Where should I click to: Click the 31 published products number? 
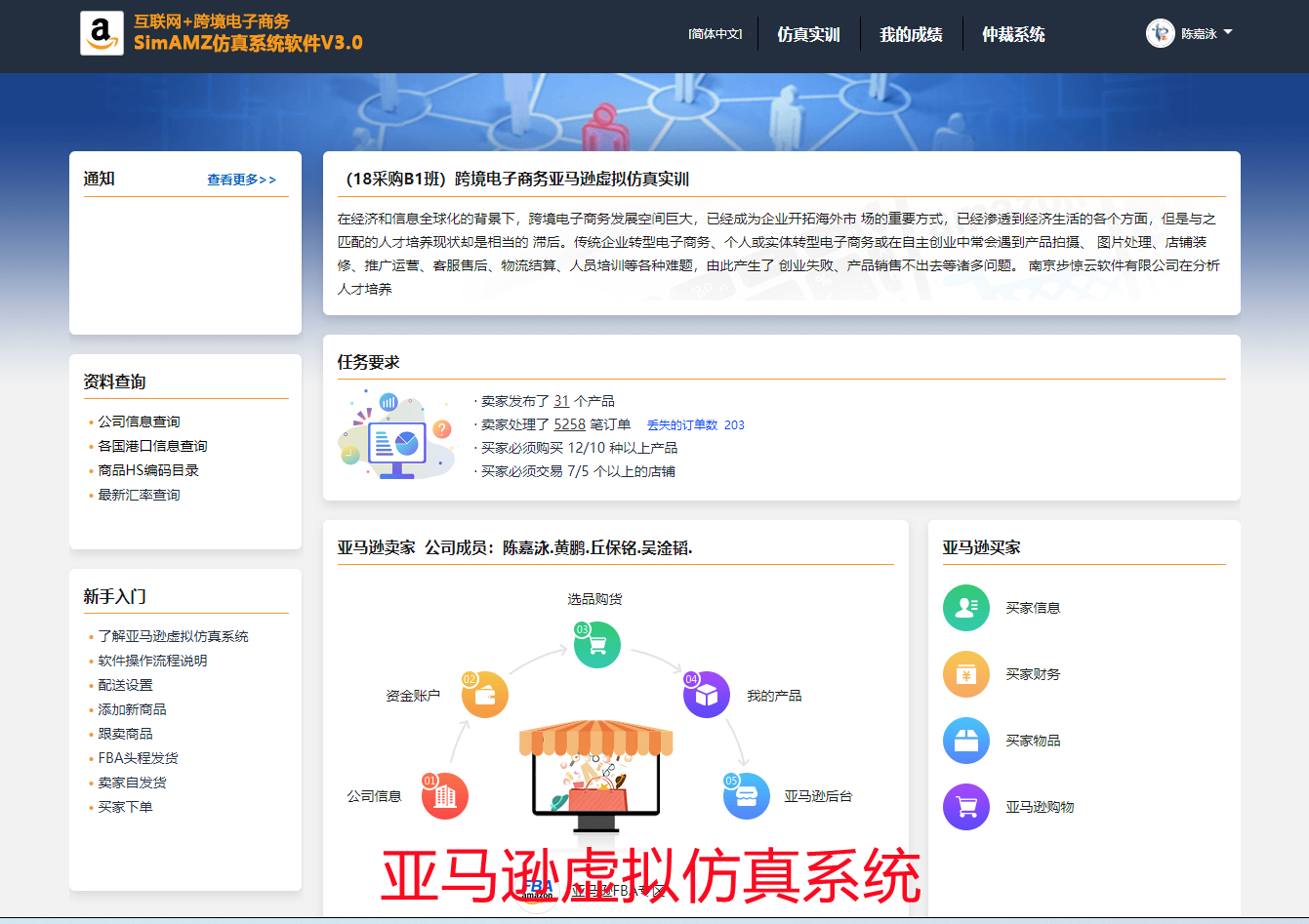click(561, 401)
